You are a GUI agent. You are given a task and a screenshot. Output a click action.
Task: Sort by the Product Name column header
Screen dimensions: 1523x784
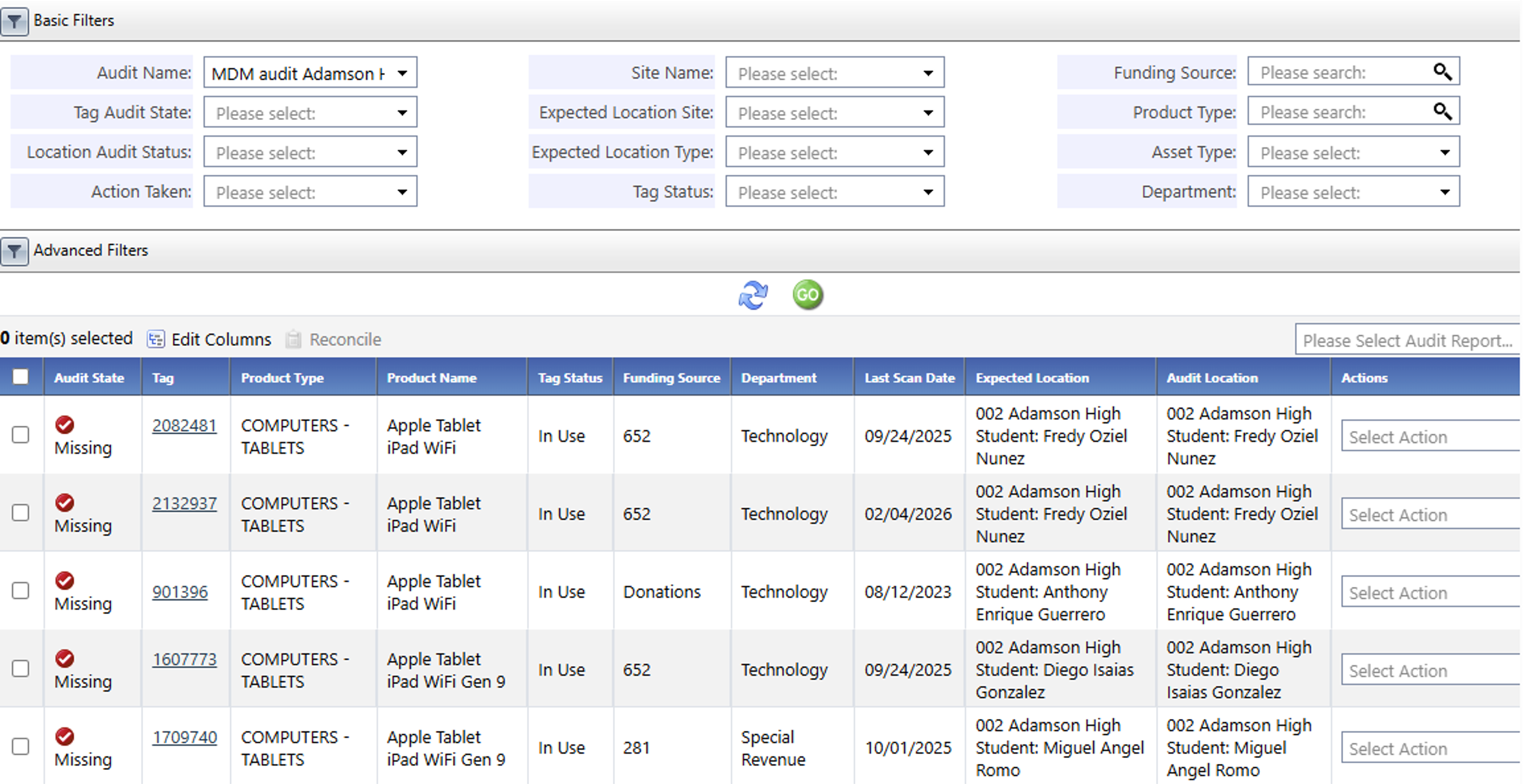coord(432,377)
